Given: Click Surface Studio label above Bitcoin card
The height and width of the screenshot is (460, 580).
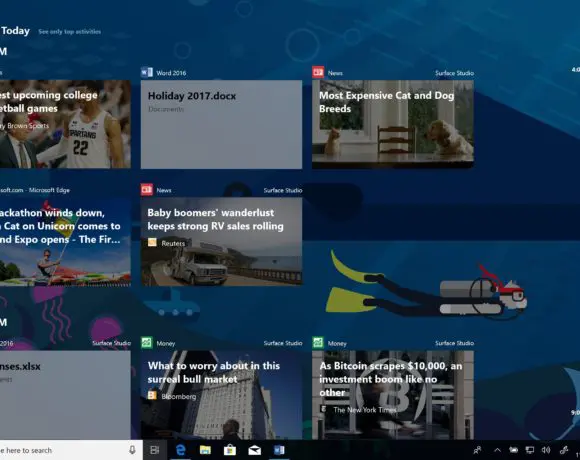Looking at the screenshot, I should (x=454, y=343).
